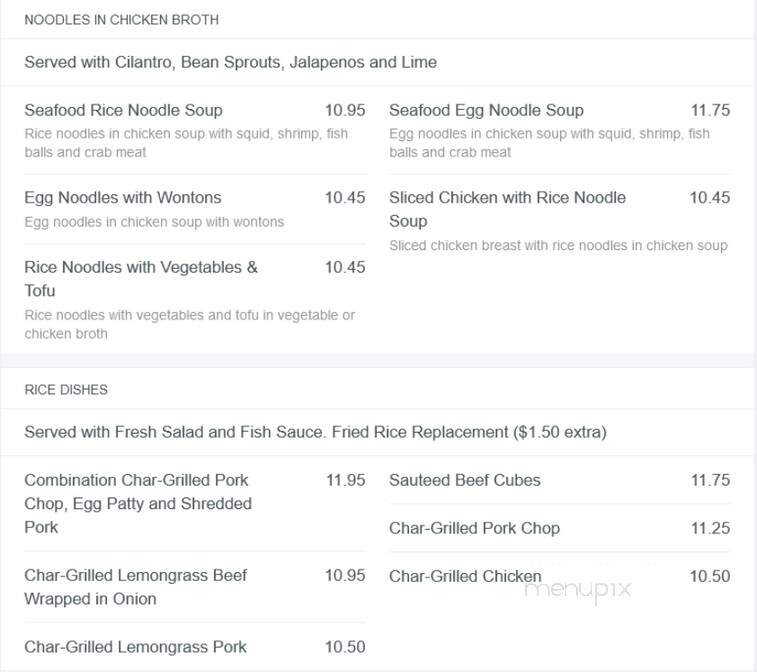Click the Served with Cilantro, Bean Sprouts note

point(231,62)
